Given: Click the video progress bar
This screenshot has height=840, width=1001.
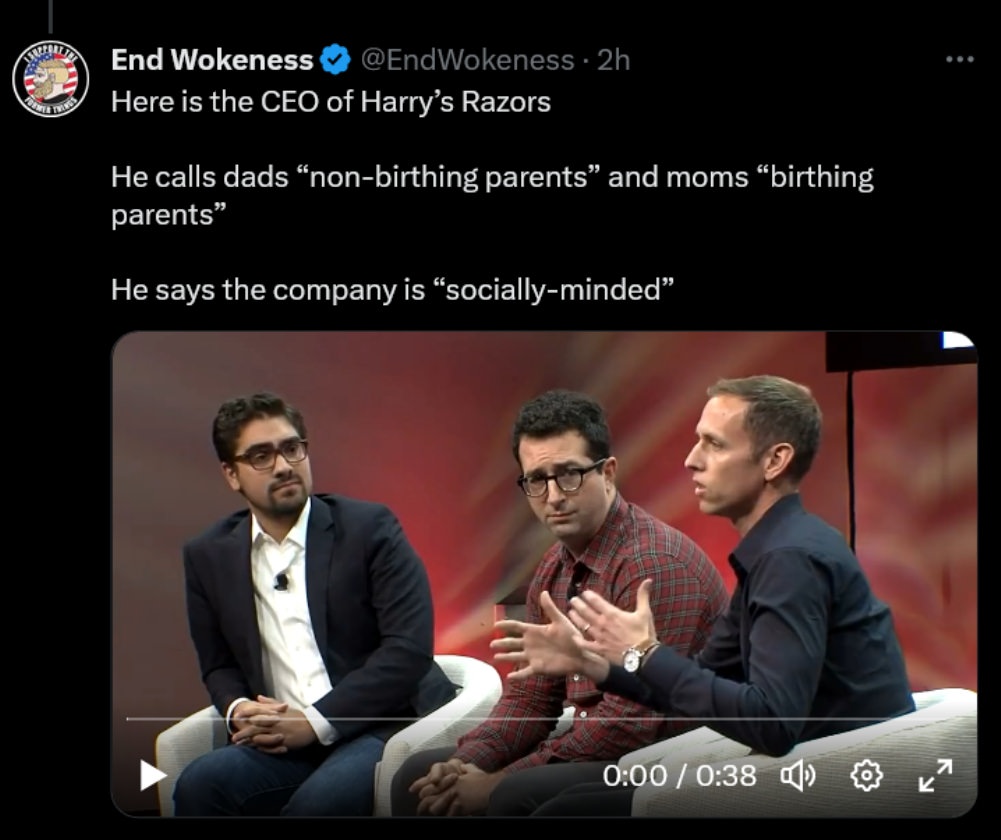Looking at the screenshot, I should [540, 718].
